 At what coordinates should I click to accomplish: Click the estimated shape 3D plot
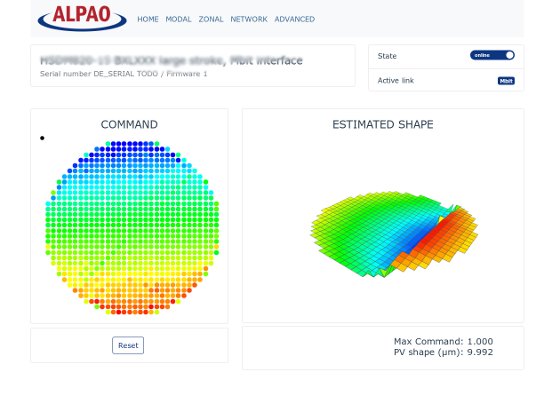tap(394, 234)
